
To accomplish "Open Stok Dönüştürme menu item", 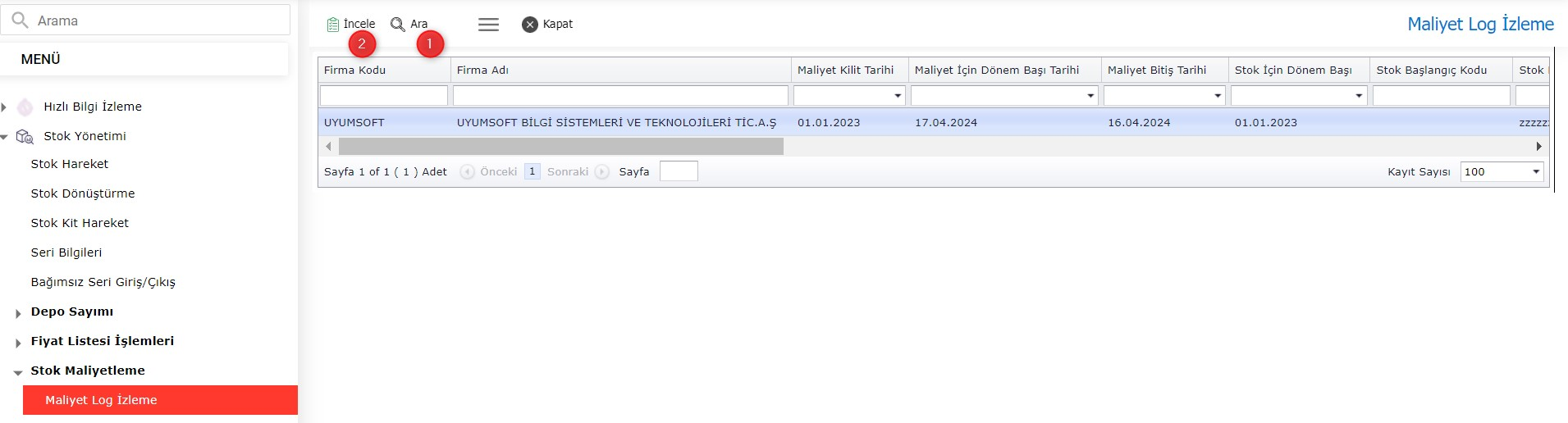I will (83, 193).
